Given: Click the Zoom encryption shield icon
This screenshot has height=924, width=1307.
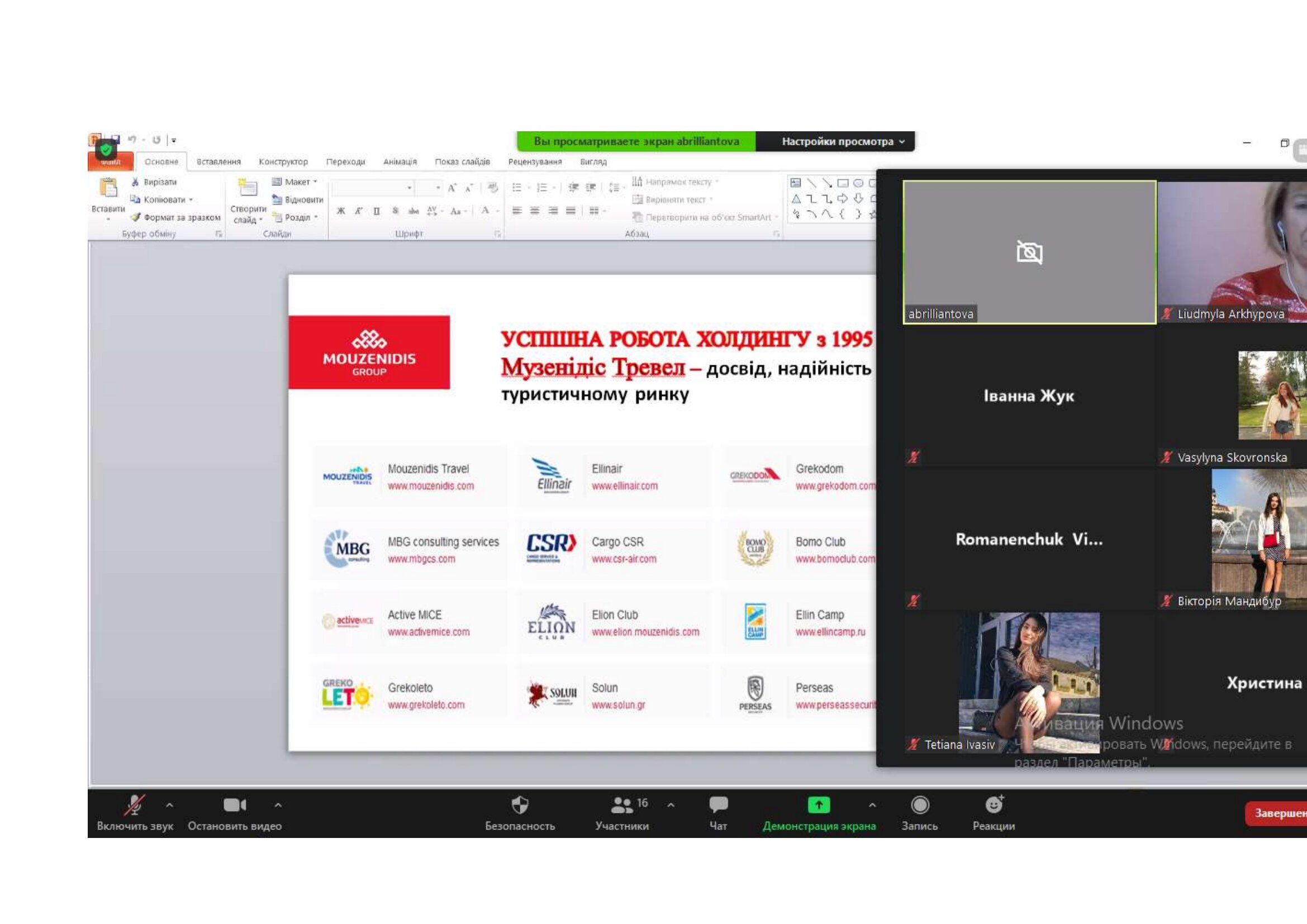Looking at the screenshot, I should click(x=106, y=150).
